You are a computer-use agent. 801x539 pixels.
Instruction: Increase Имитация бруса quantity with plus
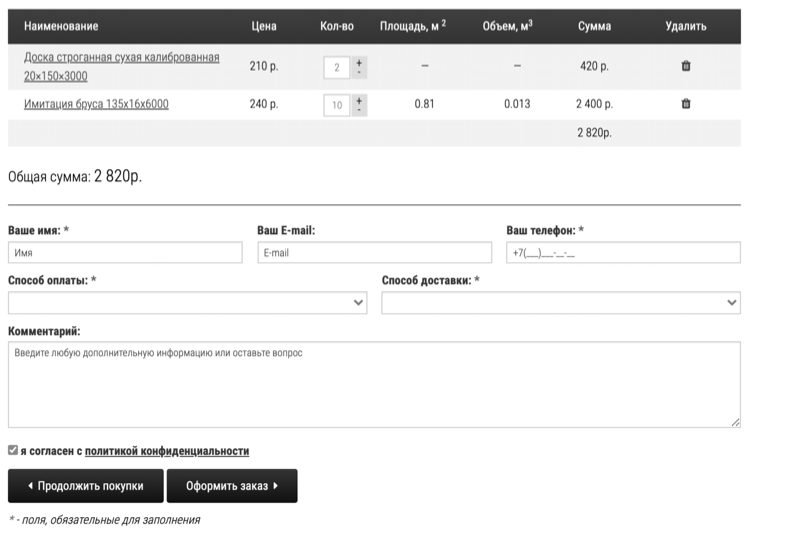359,99
